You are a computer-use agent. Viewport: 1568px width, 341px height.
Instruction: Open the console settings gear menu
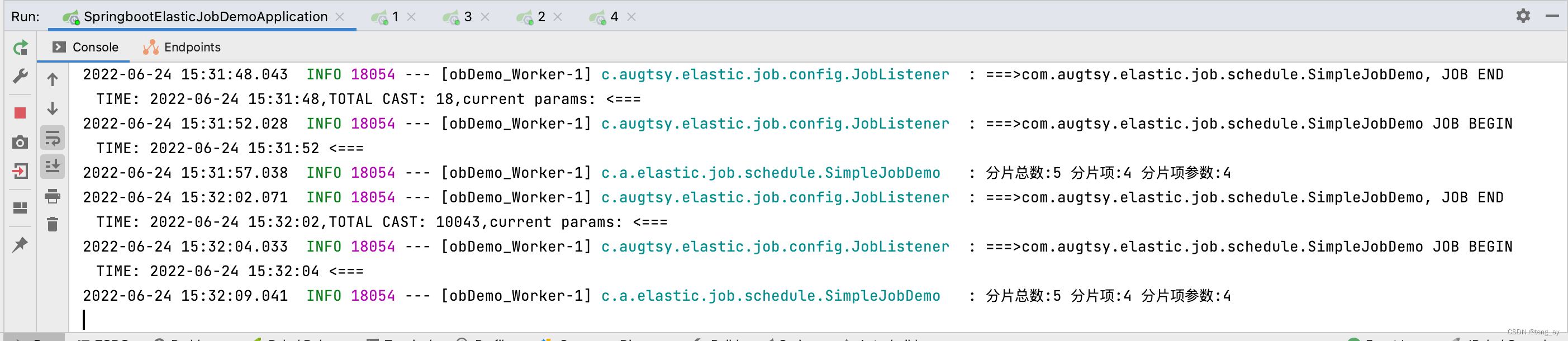(1523, 16)
